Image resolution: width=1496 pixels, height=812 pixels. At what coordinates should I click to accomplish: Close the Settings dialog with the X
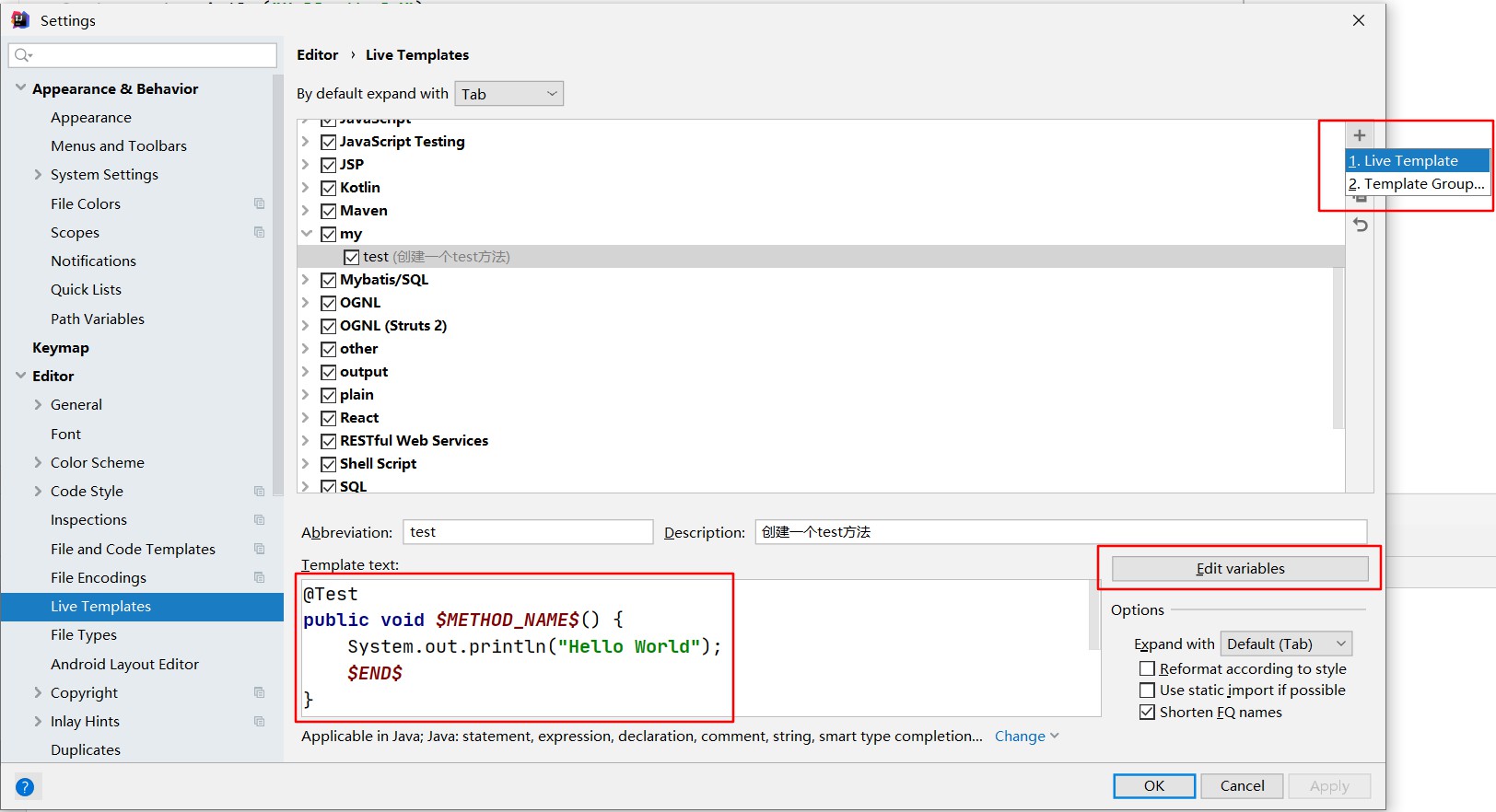coord(1358,20)
